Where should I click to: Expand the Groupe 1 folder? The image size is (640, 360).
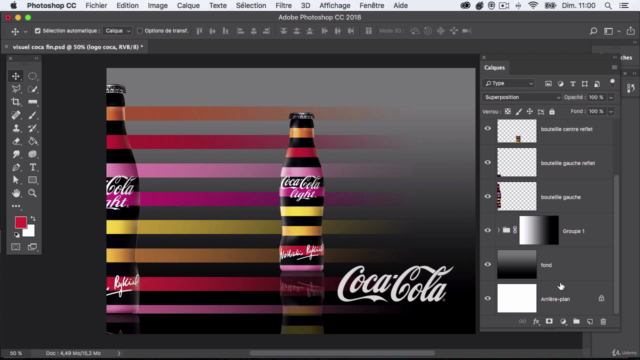498,230
